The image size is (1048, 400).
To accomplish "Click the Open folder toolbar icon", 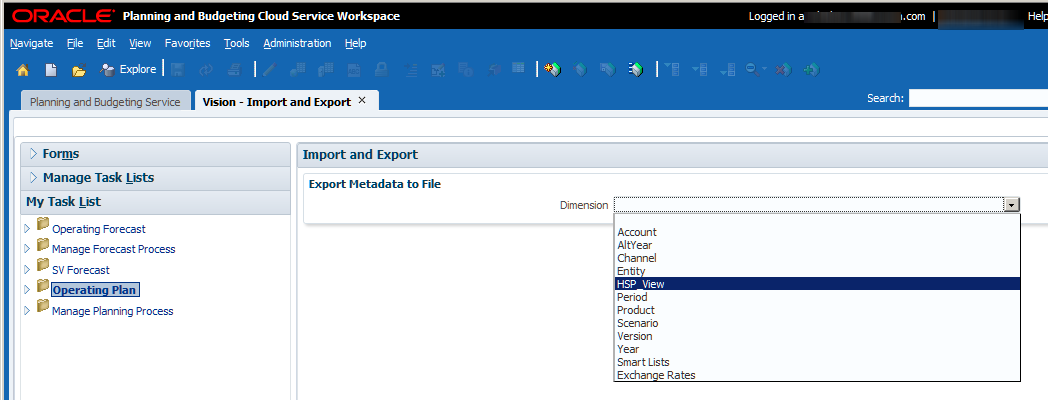I will 79,70.
